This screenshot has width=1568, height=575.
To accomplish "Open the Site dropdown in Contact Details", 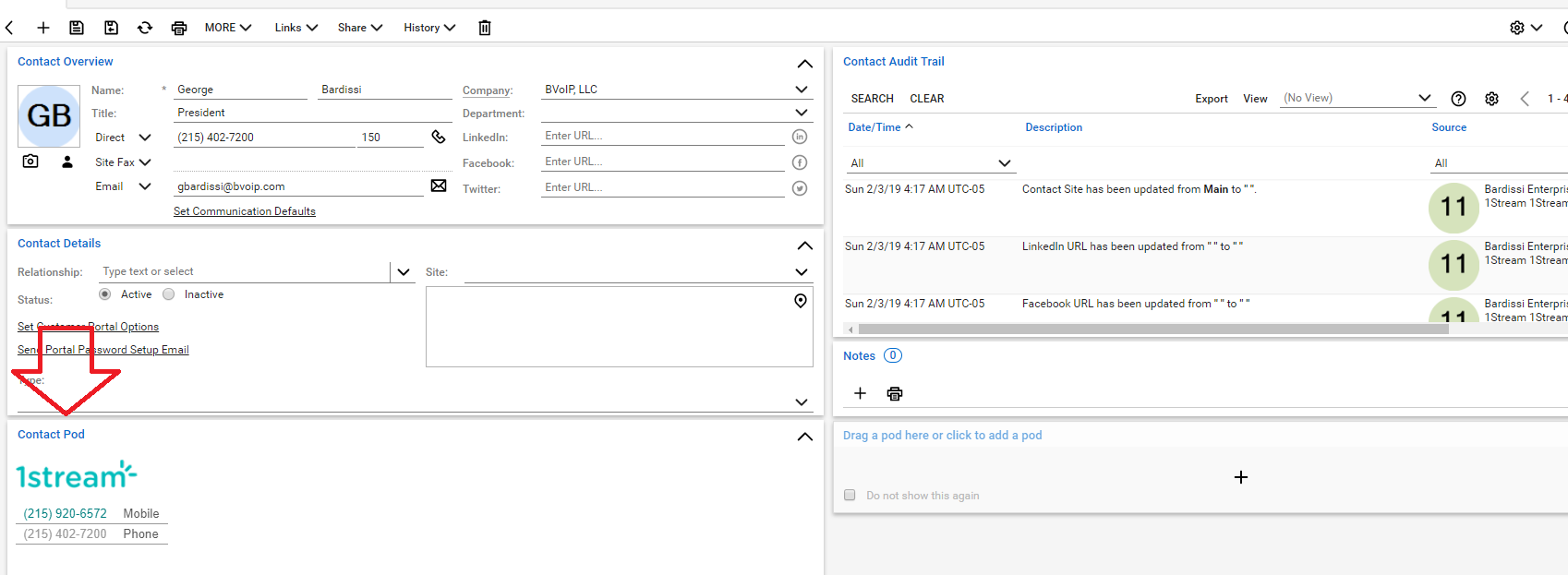I will pyautogui.click(x=802, y=272).
